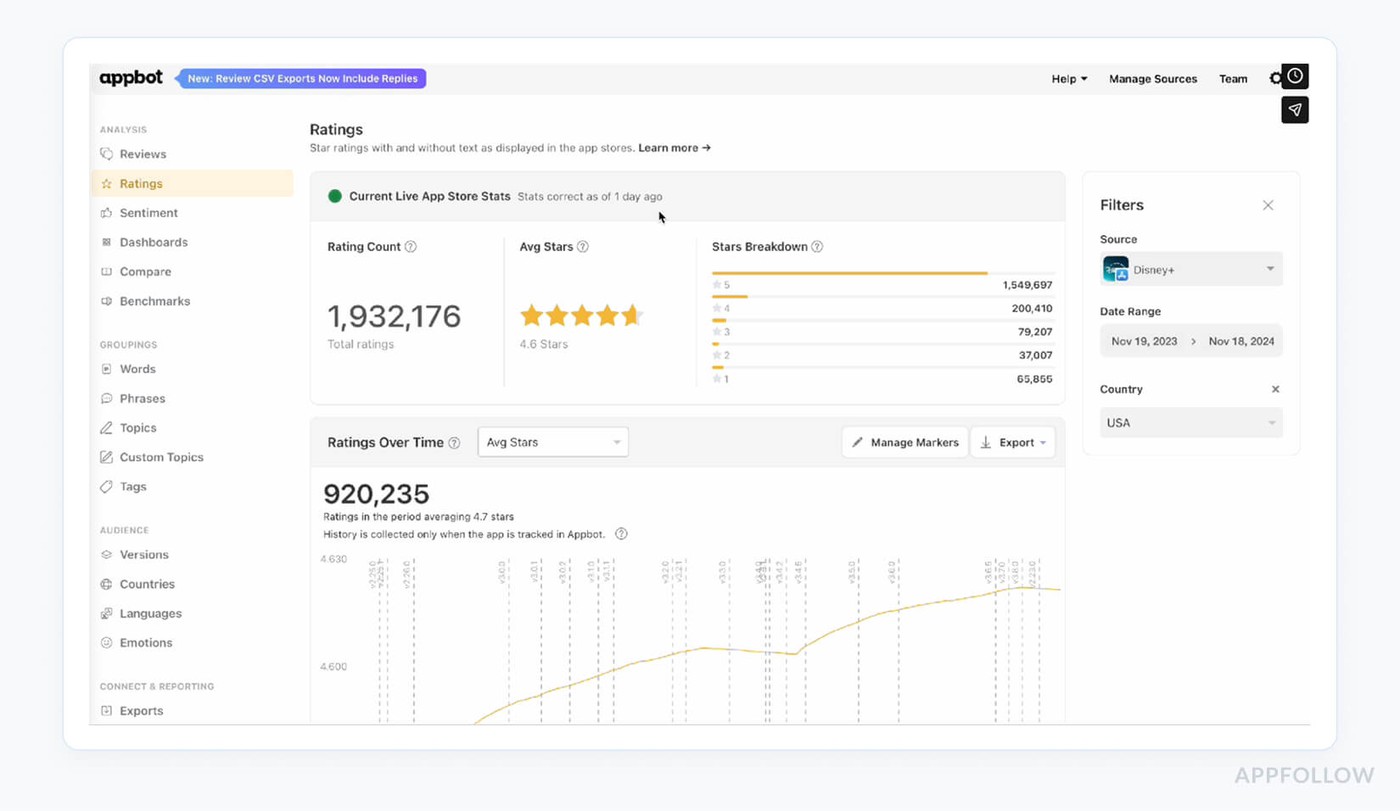1400x811 pixels.
Task: Click the appbot logo
Action: pyautogui.click(x=131, y=78)
